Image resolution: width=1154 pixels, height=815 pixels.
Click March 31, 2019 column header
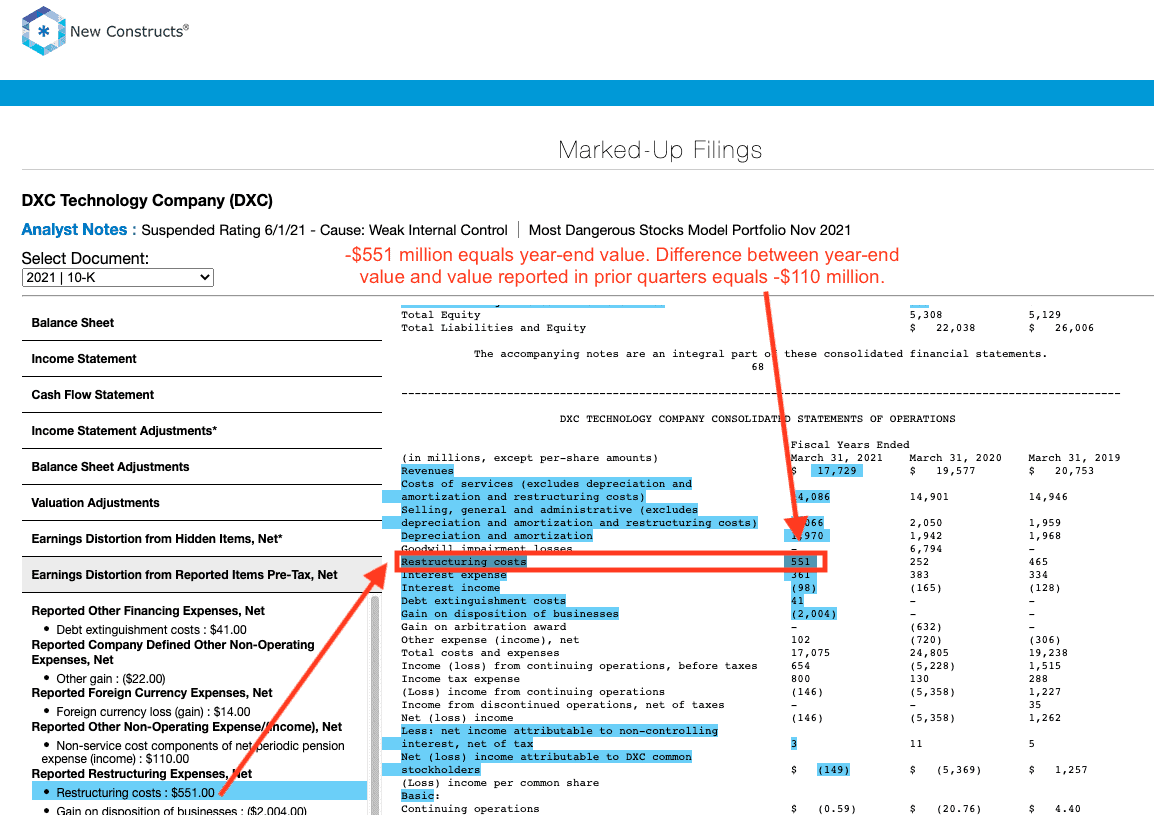(1075, 458)
